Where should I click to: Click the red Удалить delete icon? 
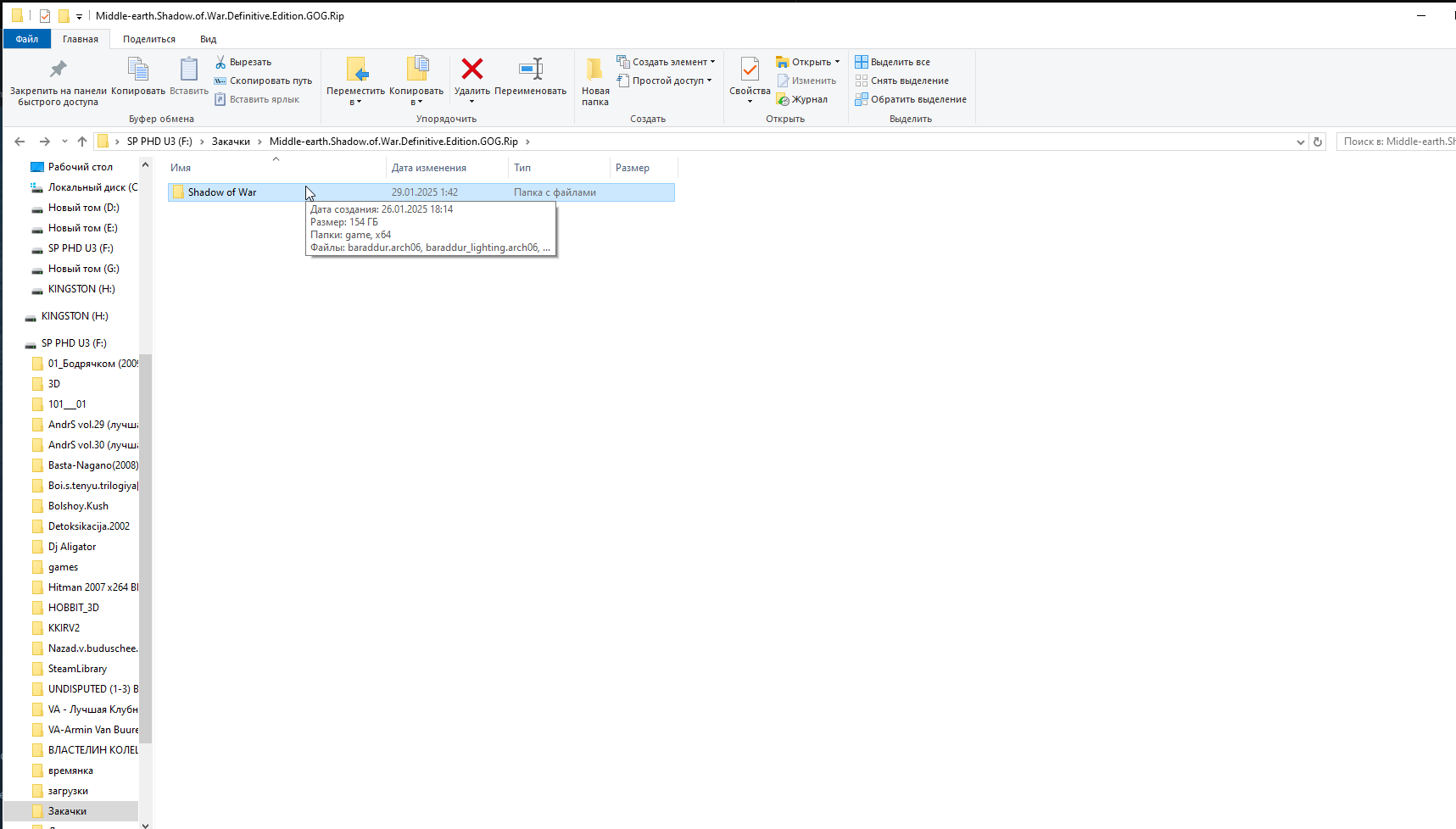pyautogui.click(x=472, y=69)
